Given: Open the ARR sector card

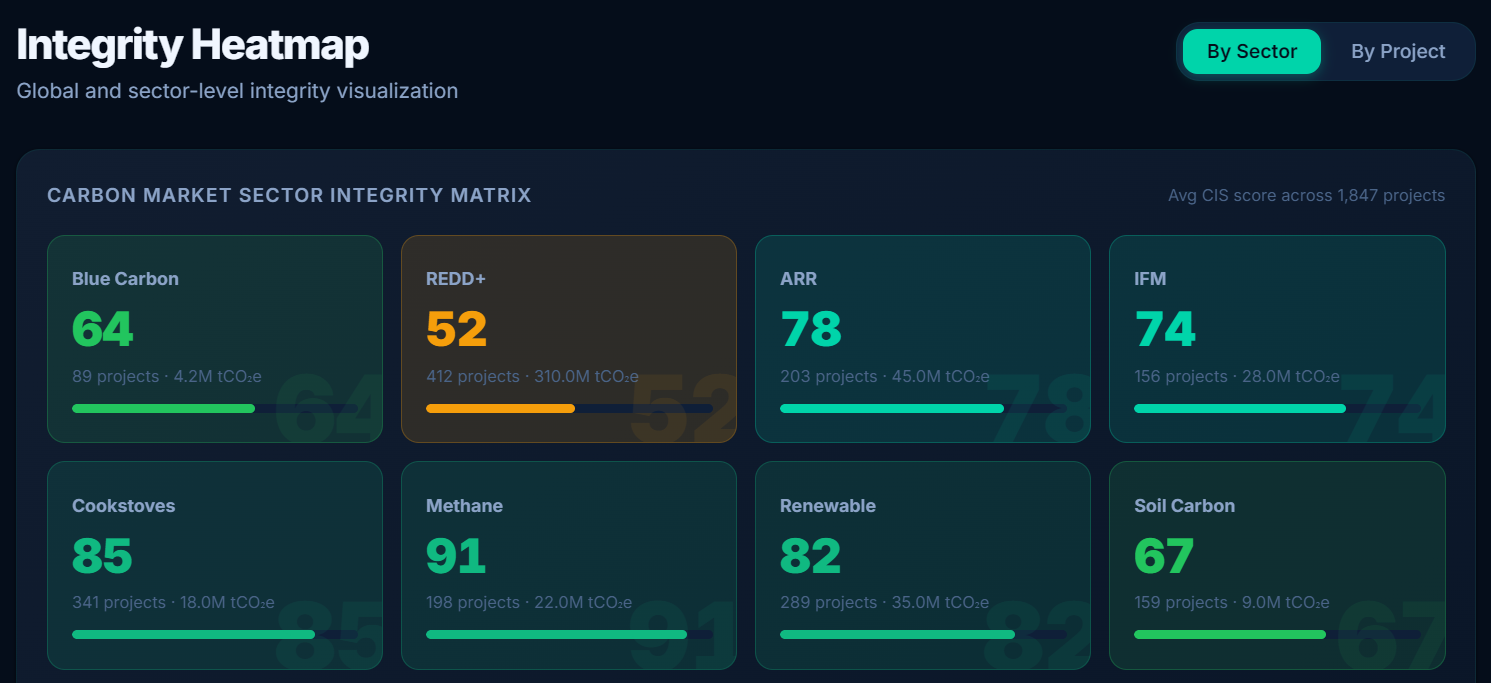Looking at the screenshot, I should [923, 339].
